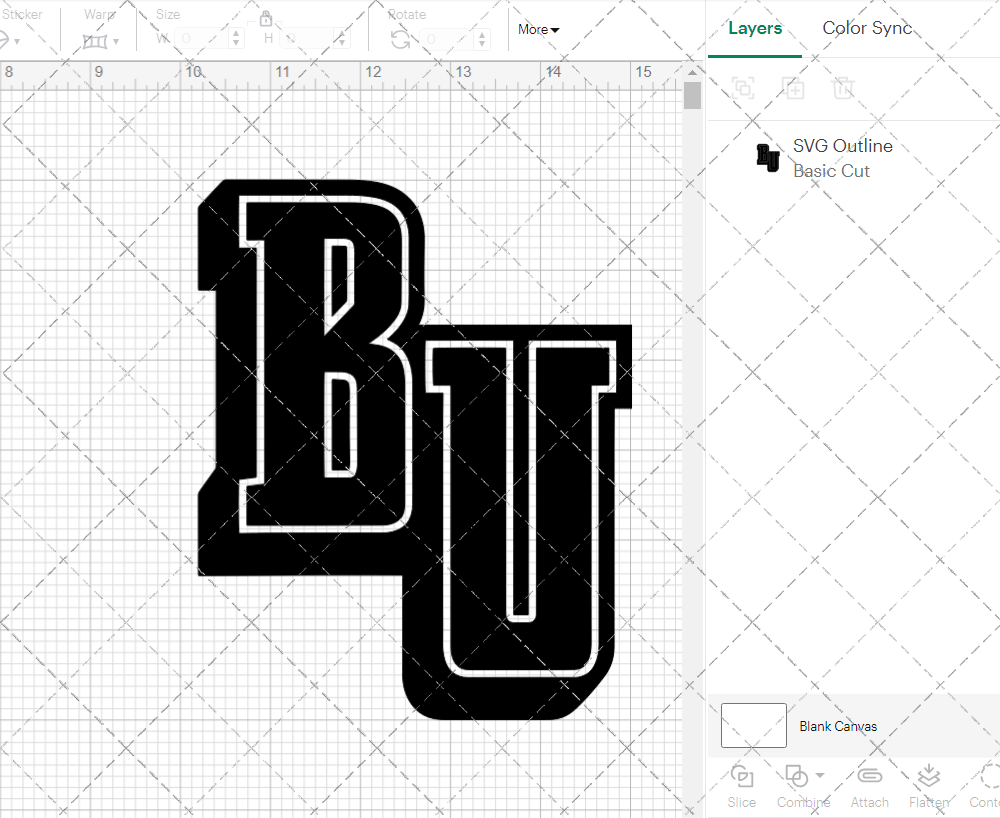The image size is (1000, 818).
Task: Click the Duplicate layer icon
Action: [794, 88]
